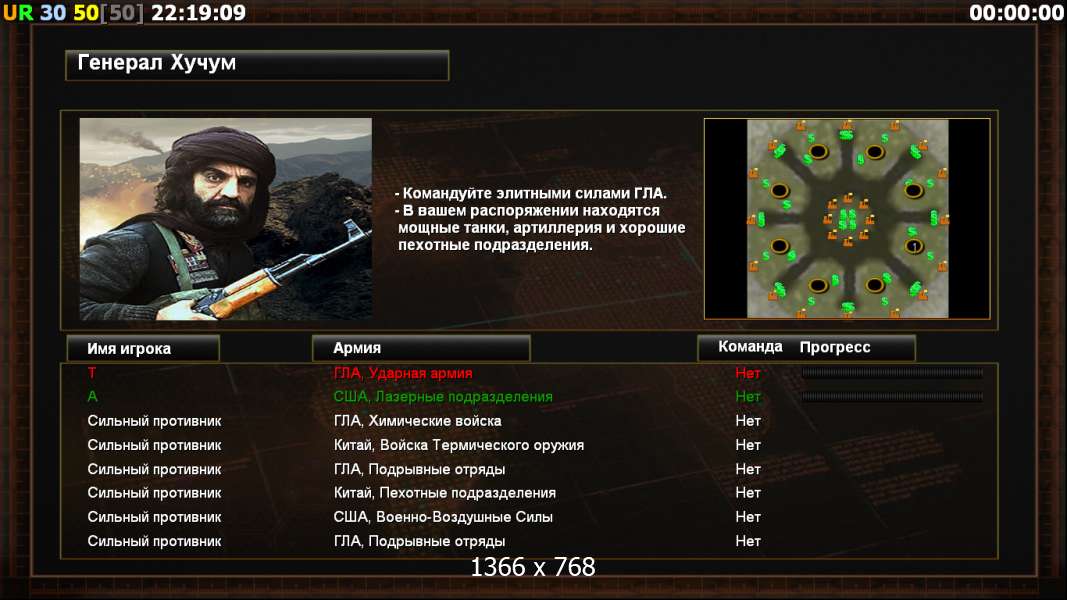1067x600 pixels.
Task: Click the Армия column header
Action: pyautogui.click(x=421, y=348)
